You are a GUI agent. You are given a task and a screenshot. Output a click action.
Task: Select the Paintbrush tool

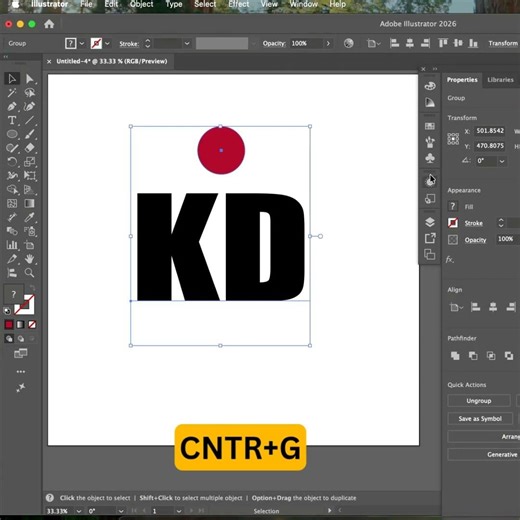pos(29,134)
